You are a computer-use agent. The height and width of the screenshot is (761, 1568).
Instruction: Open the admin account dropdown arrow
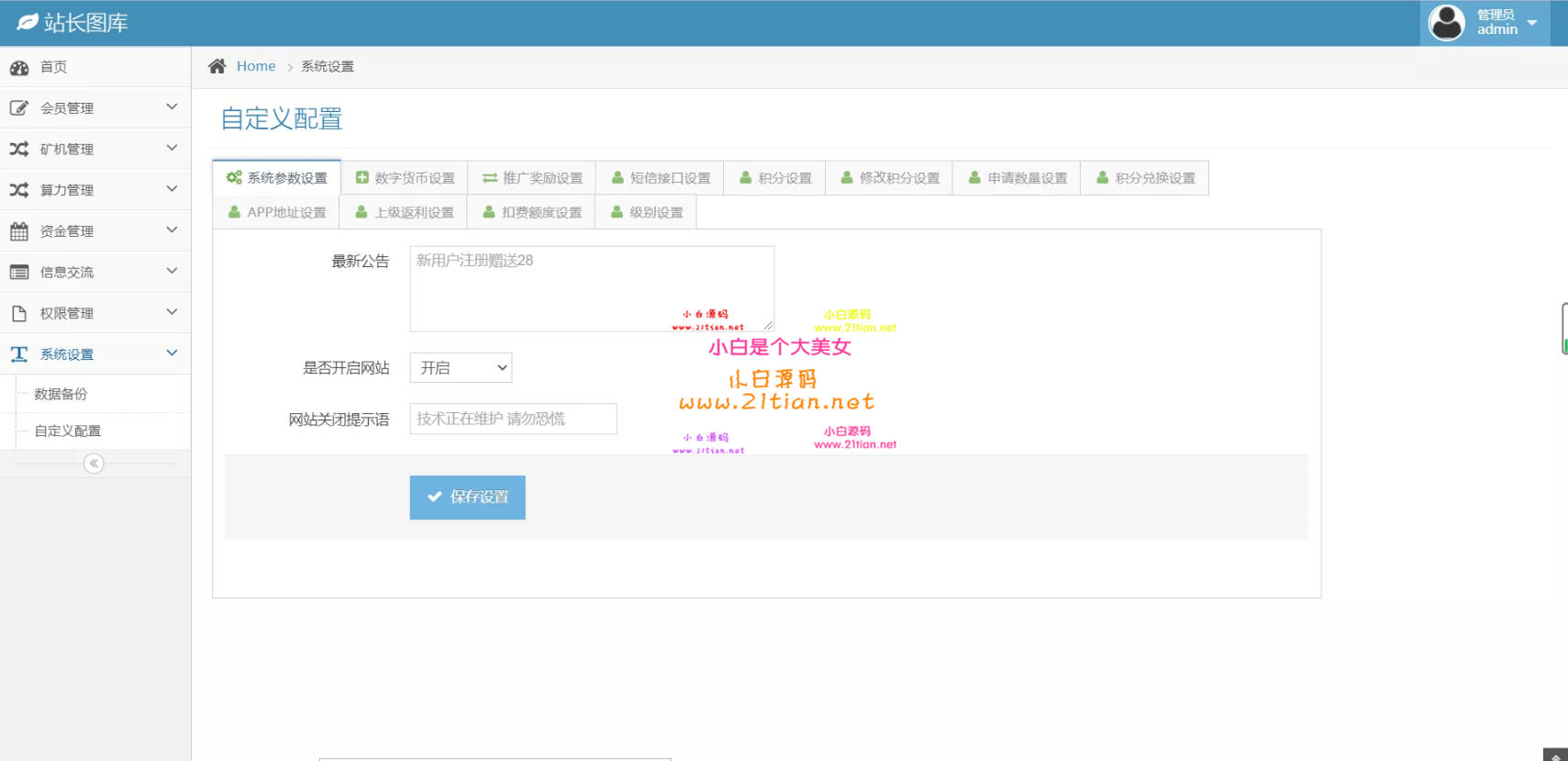pos(1531,23)
